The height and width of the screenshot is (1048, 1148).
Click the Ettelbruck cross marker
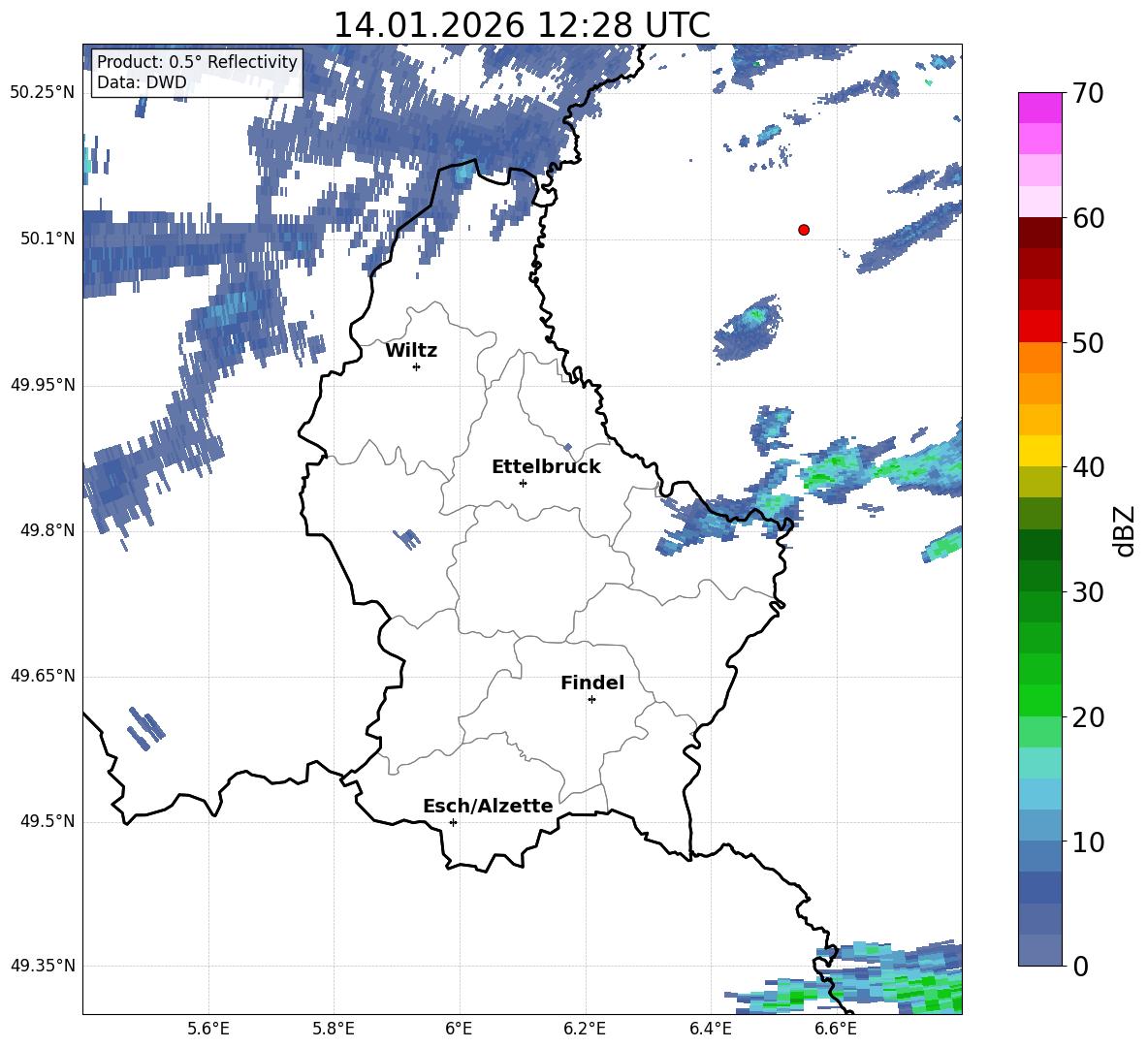coord(523,483)
